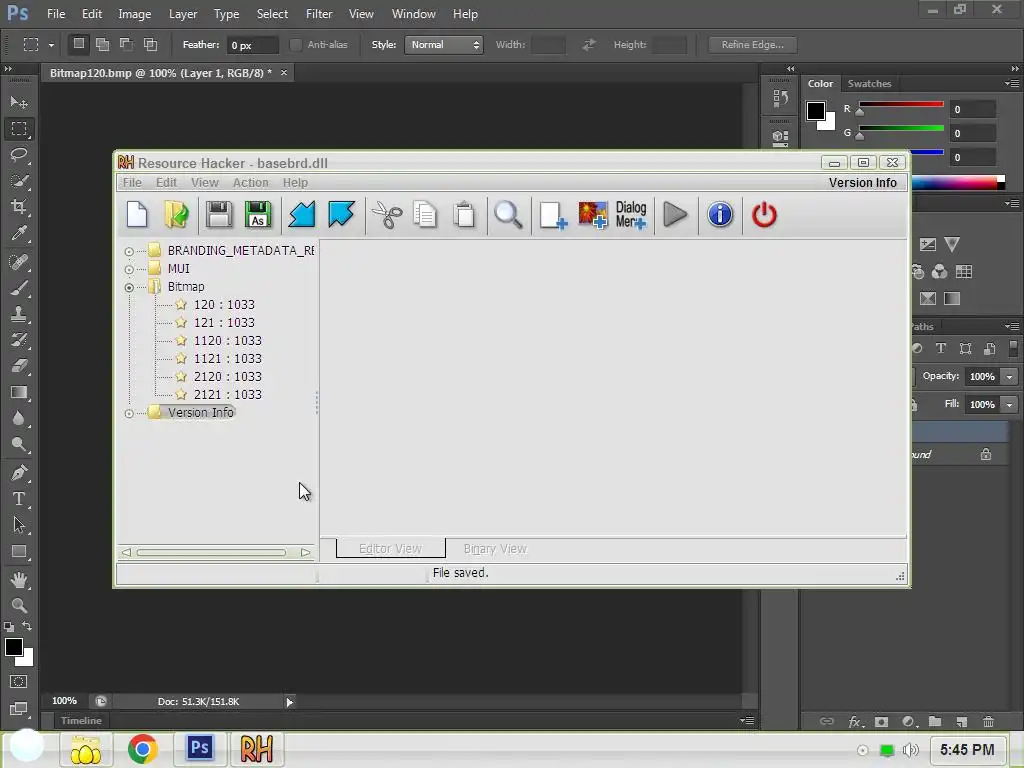Select Photoshop's Pen tool
Image resolution: width=1024 pixels, height=768 pixels.
(x=19, y=473)
